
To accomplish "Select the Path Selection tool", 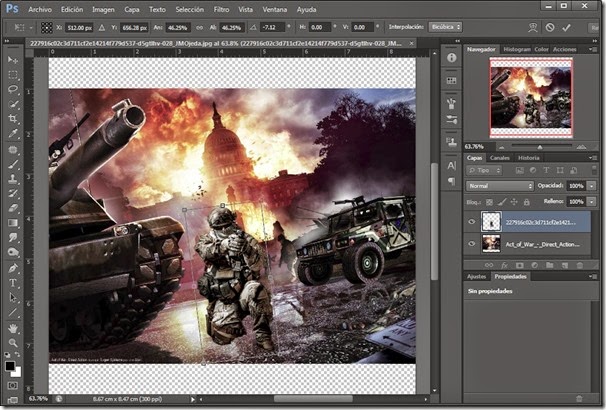I will pyautogui.click(x=13, y=297).
